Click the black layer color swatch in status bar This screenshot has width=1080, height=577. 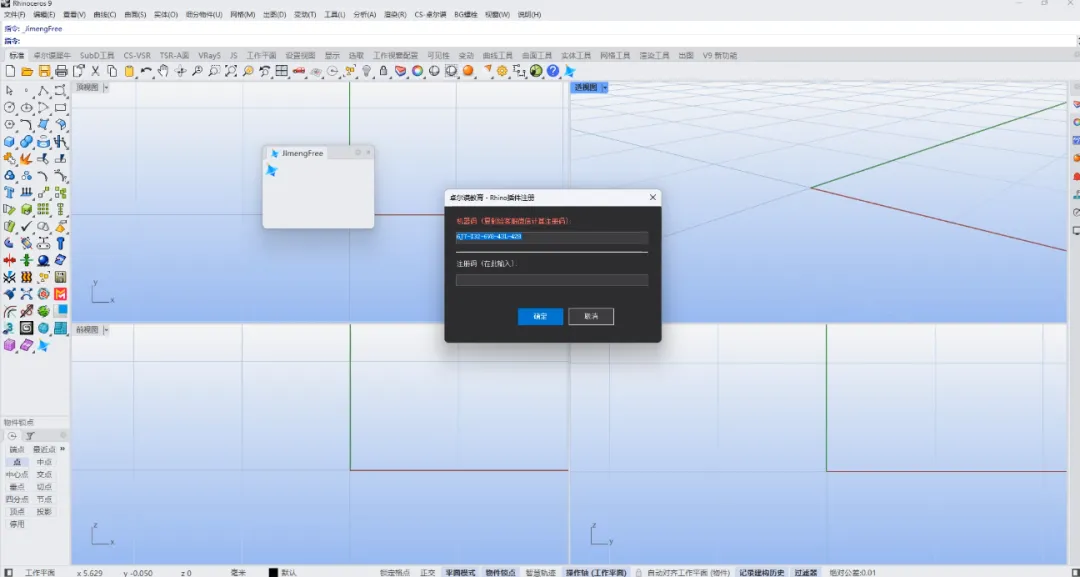point(273,572)
